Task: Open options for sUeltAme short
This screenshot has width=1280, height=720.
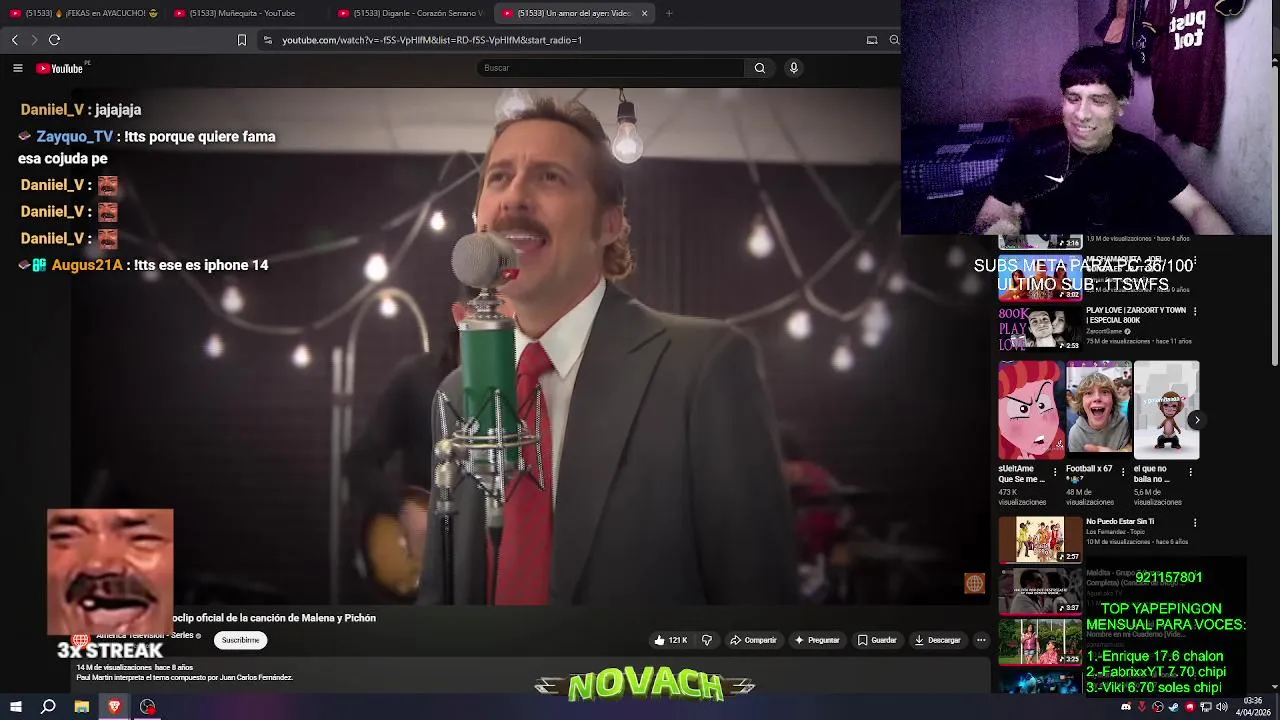Action: pyautogui.click(x=1055, y=472)
